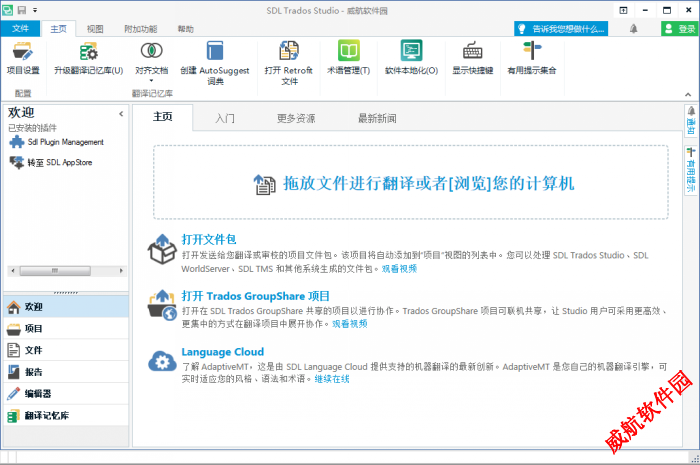700x465 pixels.
Task: Click 观看视频 link under 打开文件包
Action: click(399, 269)
